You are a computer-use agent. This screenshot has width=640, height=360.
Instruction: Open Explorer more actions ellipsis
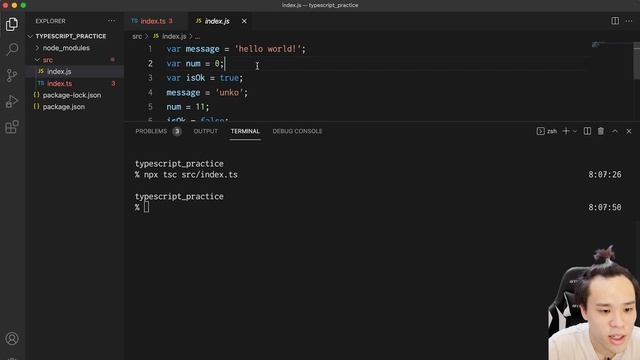[111, 21]
